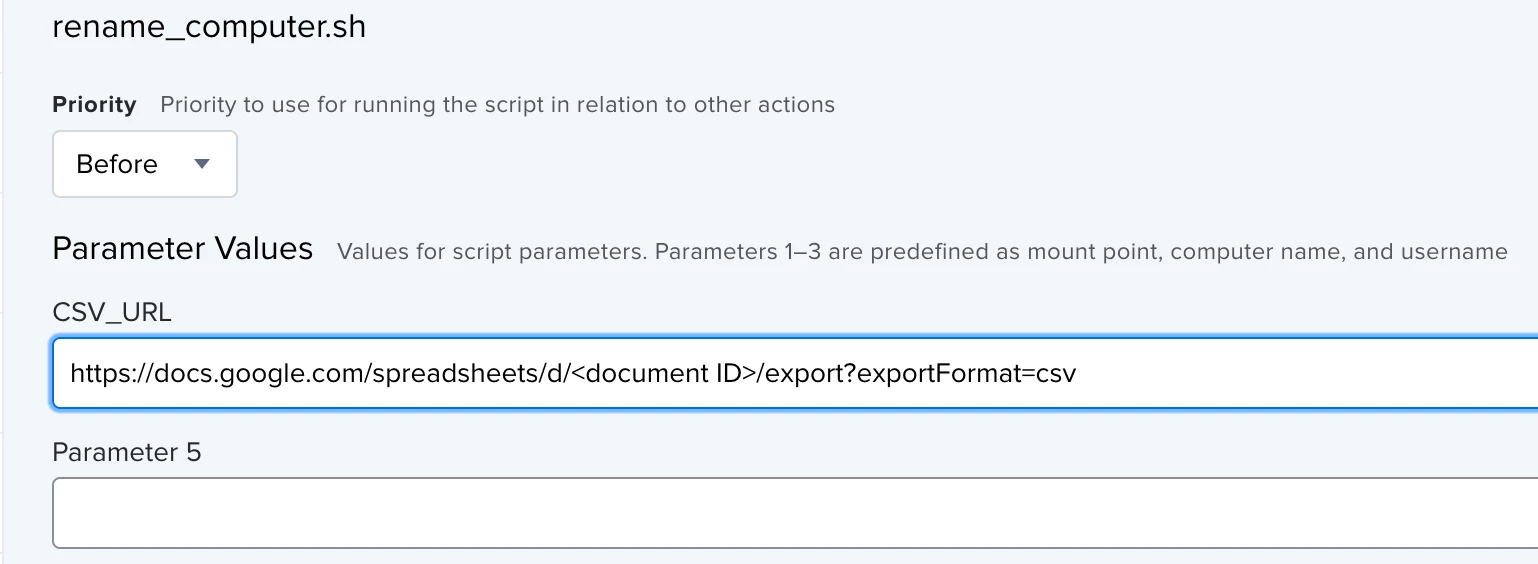Click the left sidebar edge strip
The height and width of the screenshot is (564, 1538).
tap(2, 282)
